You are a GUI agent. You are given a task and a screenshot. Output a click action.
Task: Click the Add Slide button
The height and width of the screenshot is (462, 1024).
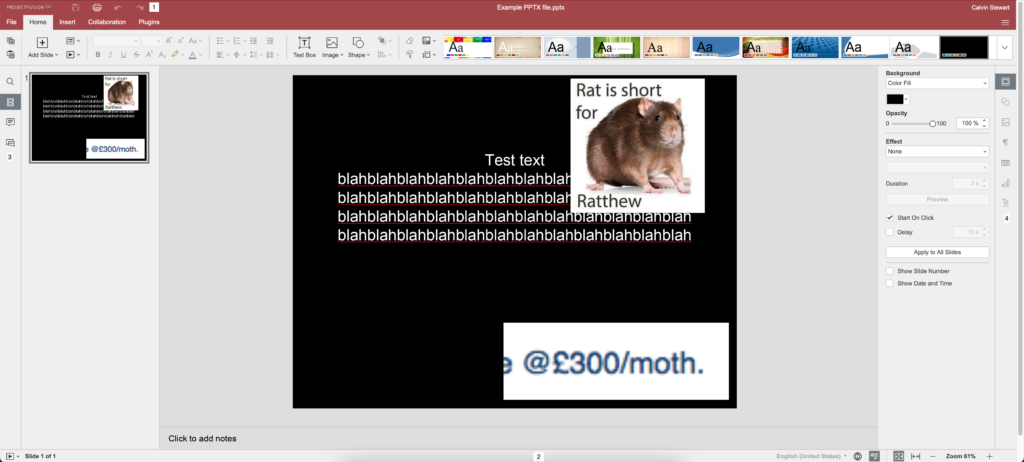tap(42, 47)
